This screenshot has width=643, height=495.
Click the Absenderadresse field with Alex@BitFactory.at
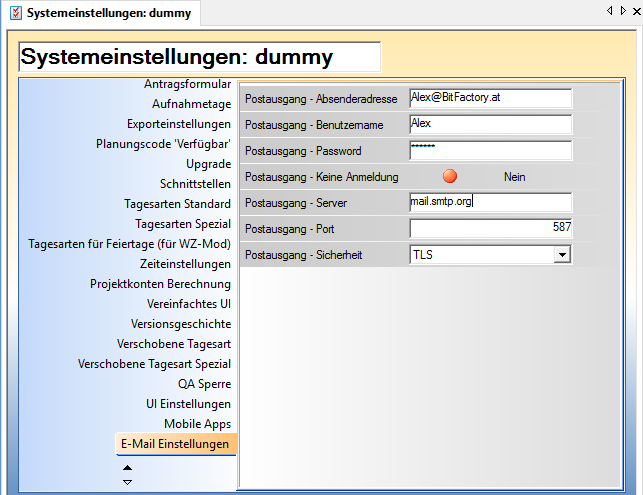point(490,98)
